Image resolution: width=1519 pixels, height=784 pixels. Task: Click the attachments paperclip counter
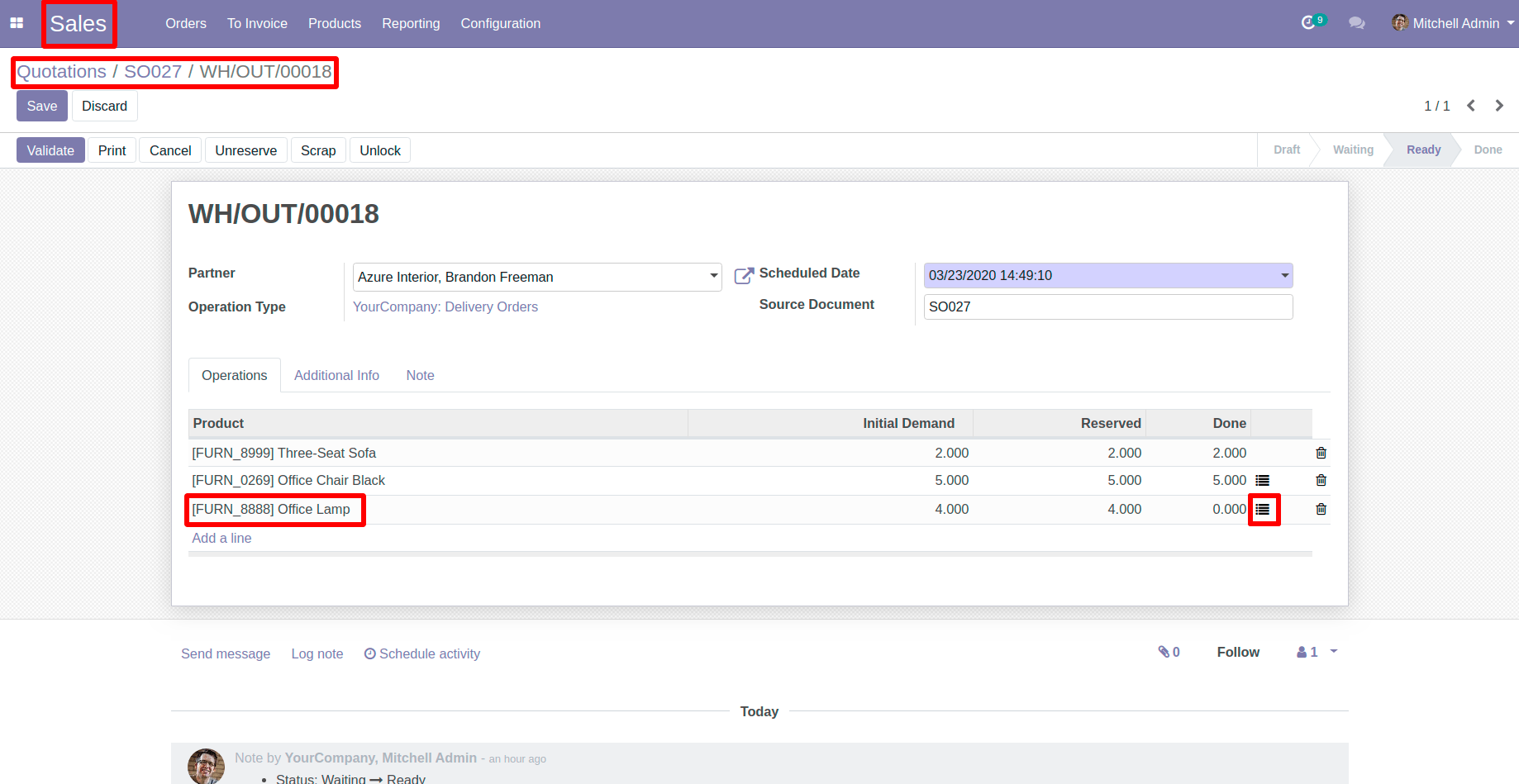pyautogui.click(x=1169, y=652)
